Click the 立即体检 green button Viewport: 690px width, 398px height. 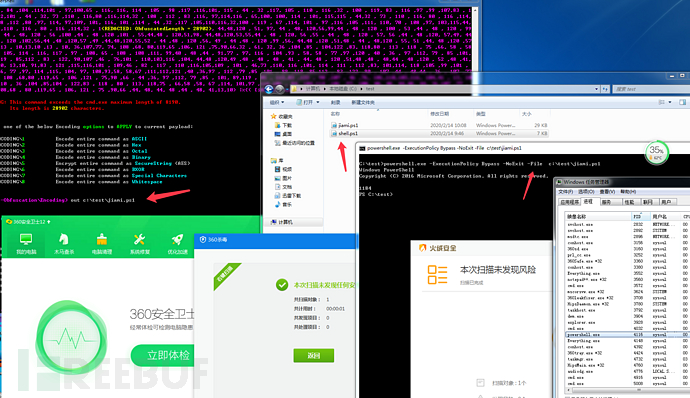[163, 355]
